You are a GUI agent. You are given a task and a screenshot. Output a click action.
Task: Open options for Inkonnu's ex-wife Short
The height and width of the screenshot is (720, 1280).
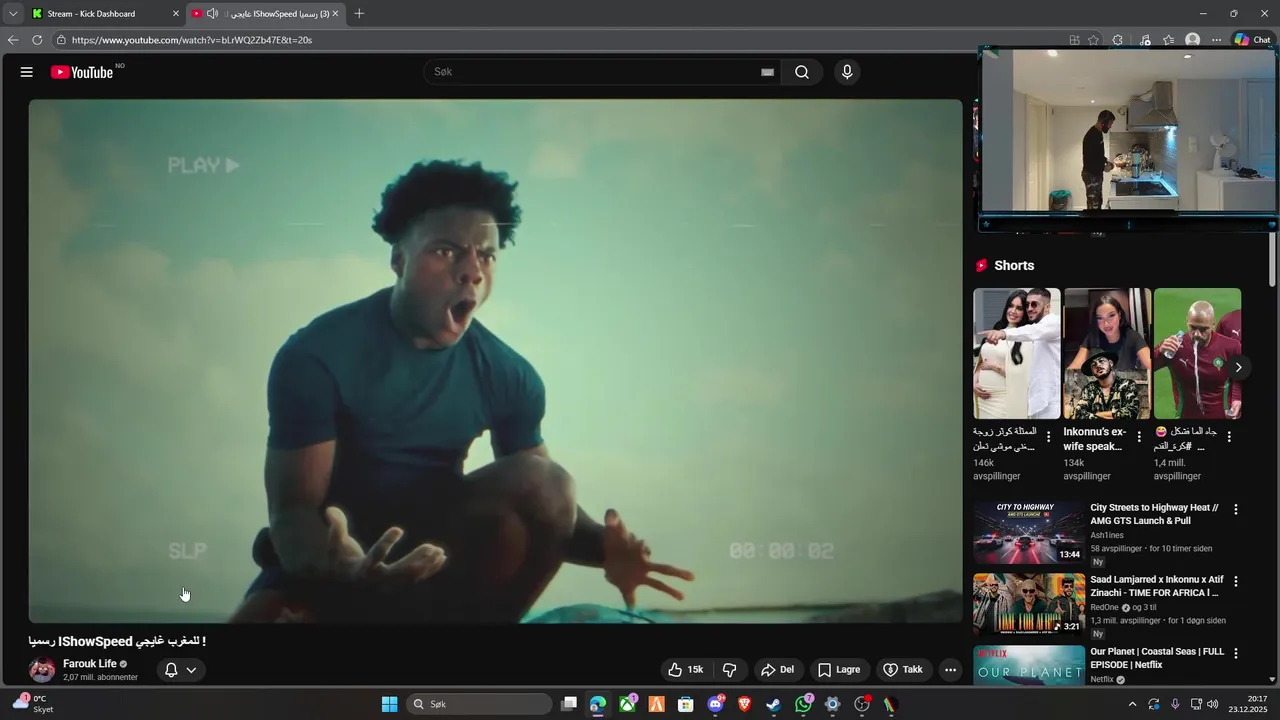[x=1138, y=437]
